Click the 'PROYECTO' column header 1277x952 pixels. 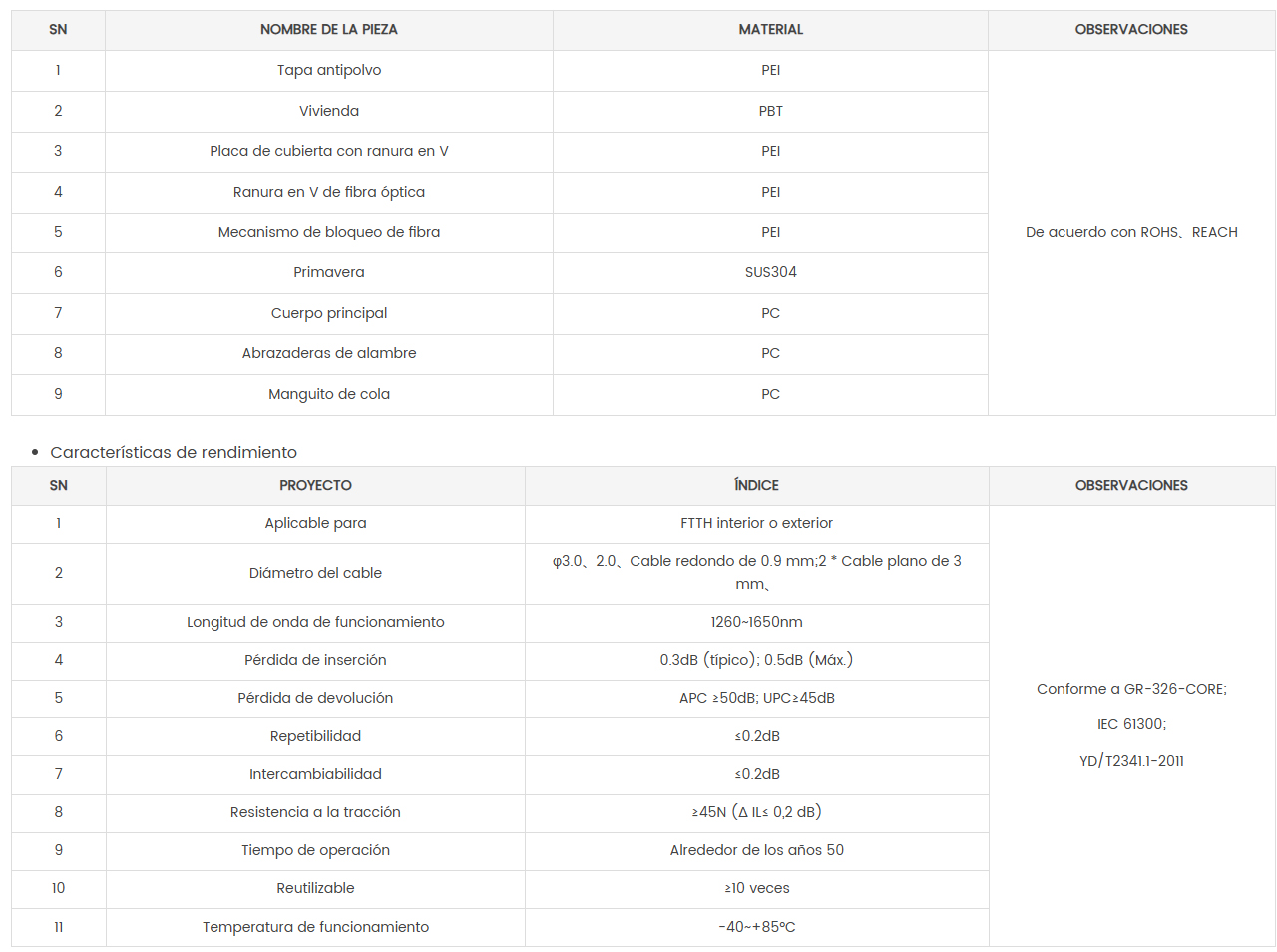coord(315,485)
